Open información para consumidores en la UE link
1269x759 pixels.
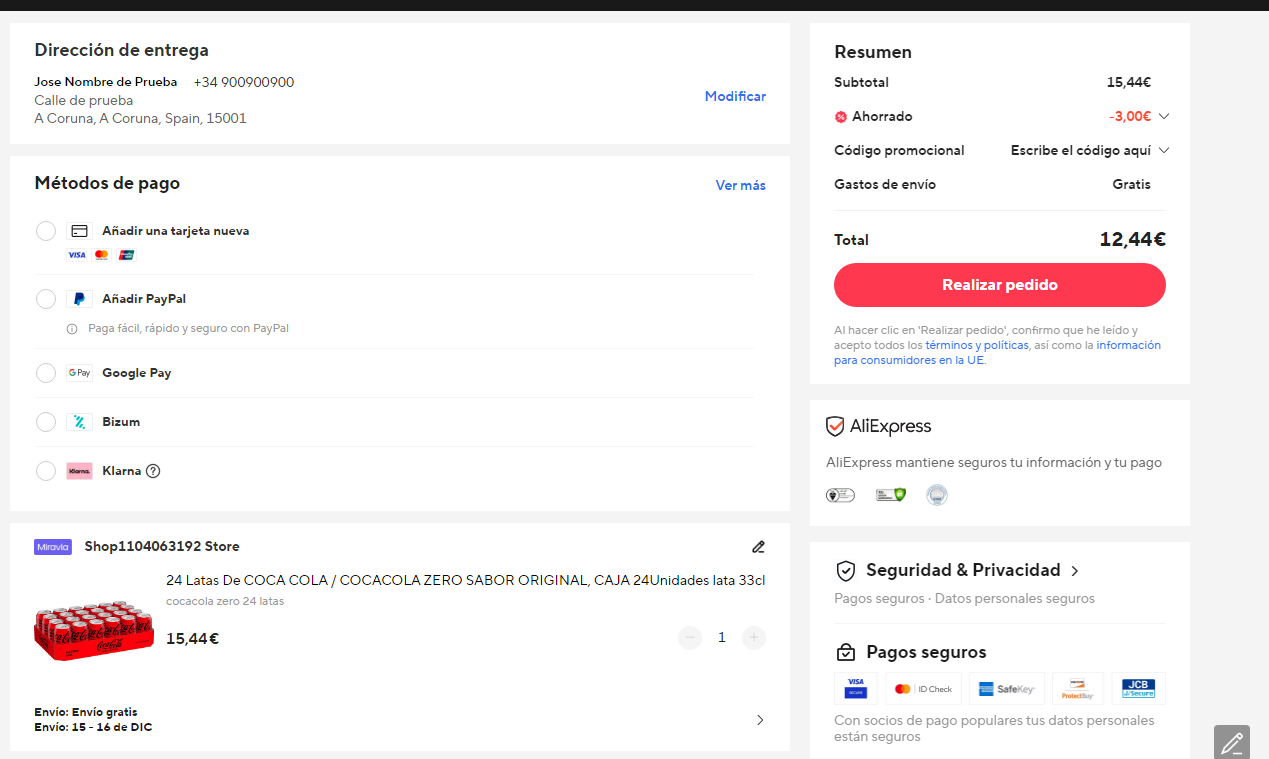coord(998,352)
